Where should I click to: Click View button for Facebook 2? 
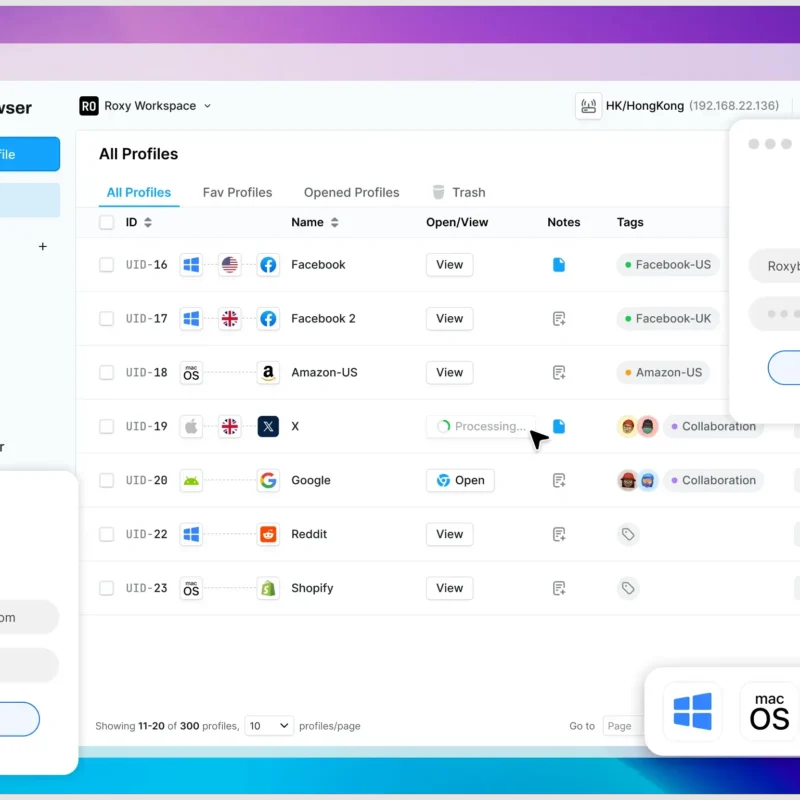(449, 319)
